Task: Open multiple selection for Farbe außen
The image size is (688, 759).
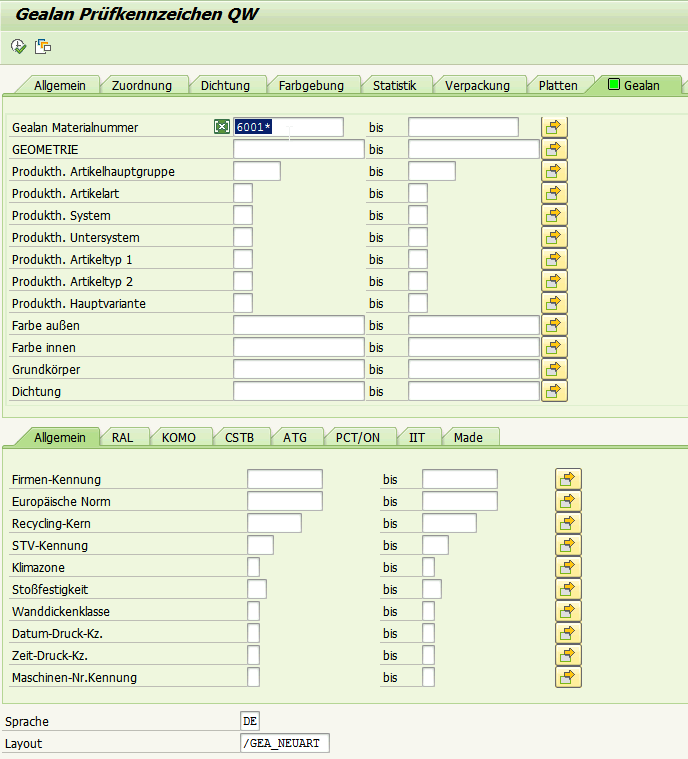Action: 554,325
